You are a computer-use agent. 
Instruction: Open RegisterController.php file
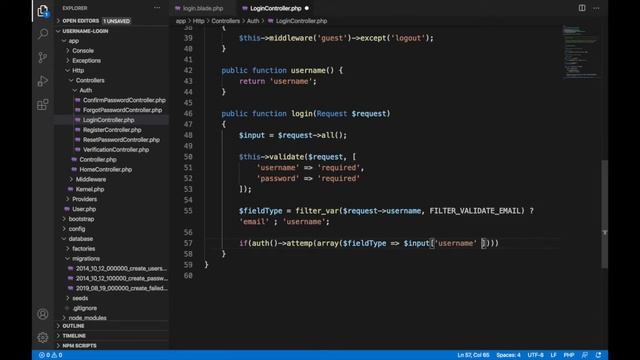click(111, 130)
